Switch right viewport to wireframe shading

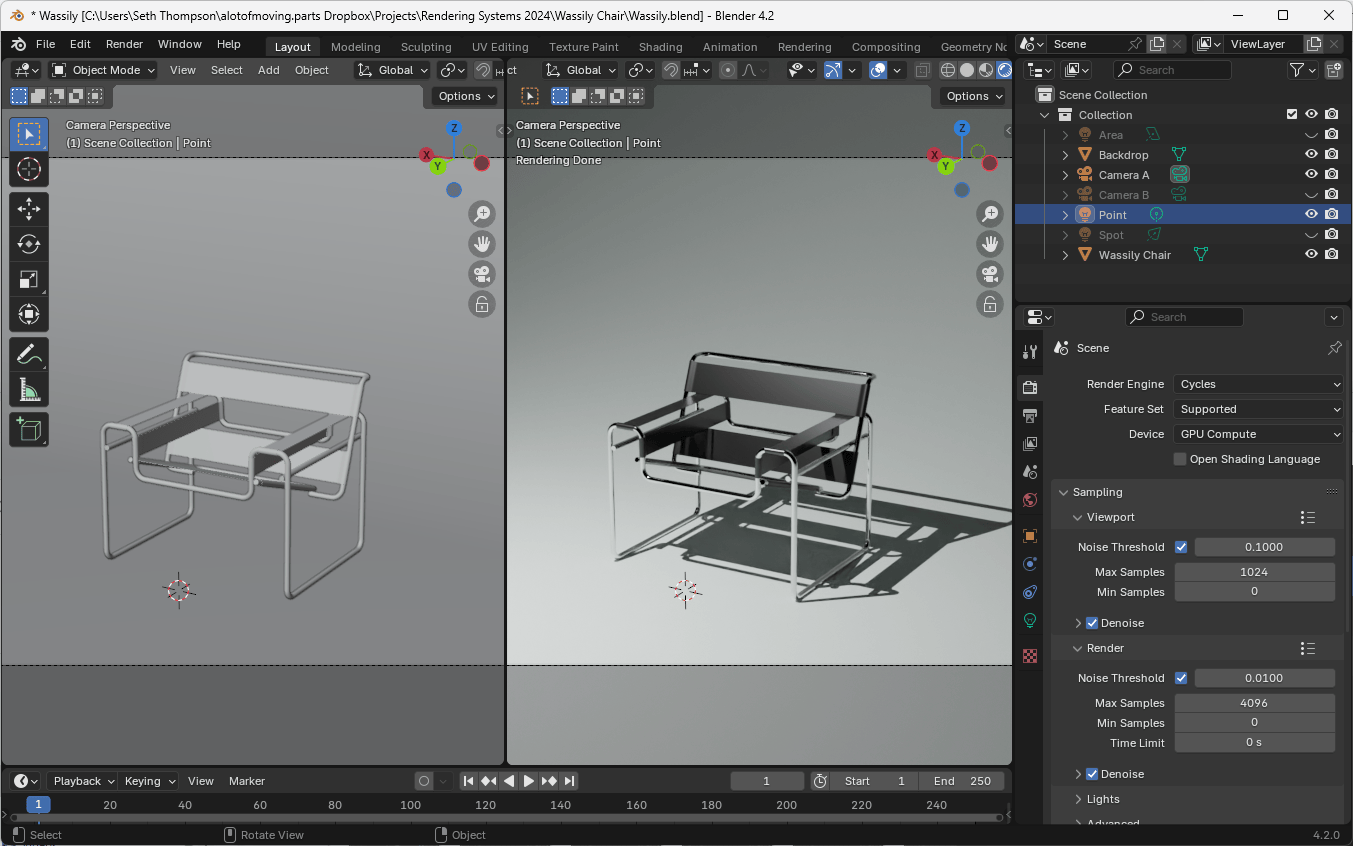click(949, 70)
